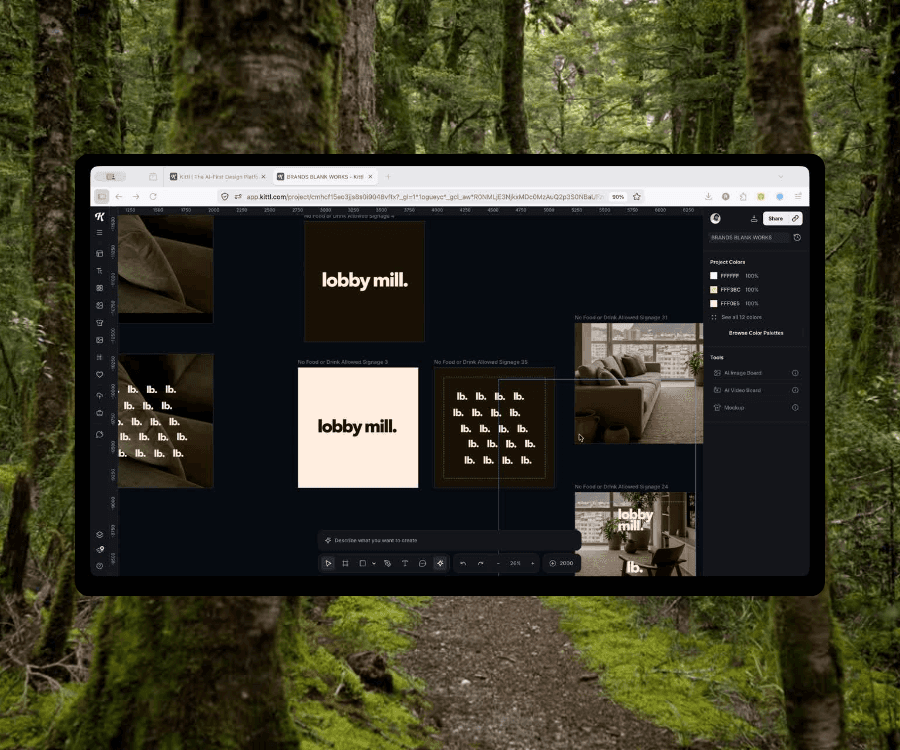
Task: Show info for AI Video Board
Action: [795, 390]
